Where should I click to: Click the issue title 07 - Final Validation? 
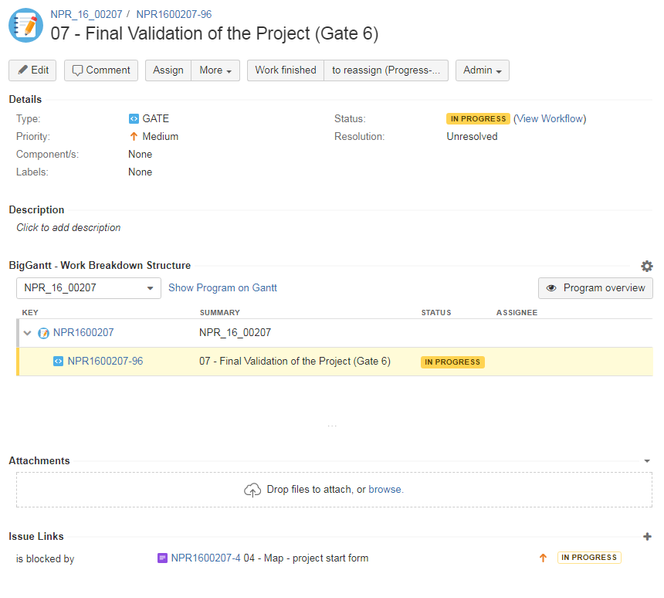tap(214, 33)
